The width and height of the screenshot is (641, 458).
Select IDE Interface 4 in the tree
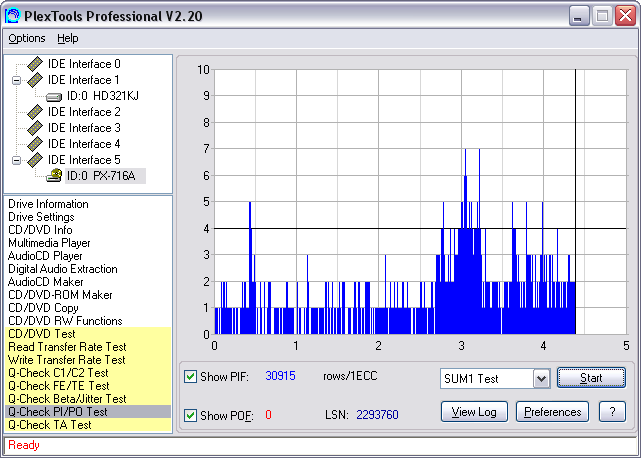coord(84,144)
